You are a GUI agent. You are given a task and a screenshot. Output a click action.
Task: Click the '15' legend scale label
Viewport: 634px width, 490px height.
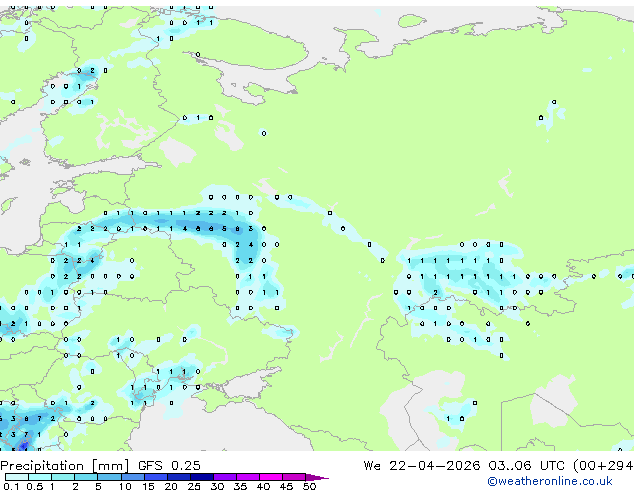[x=148, y=486]
